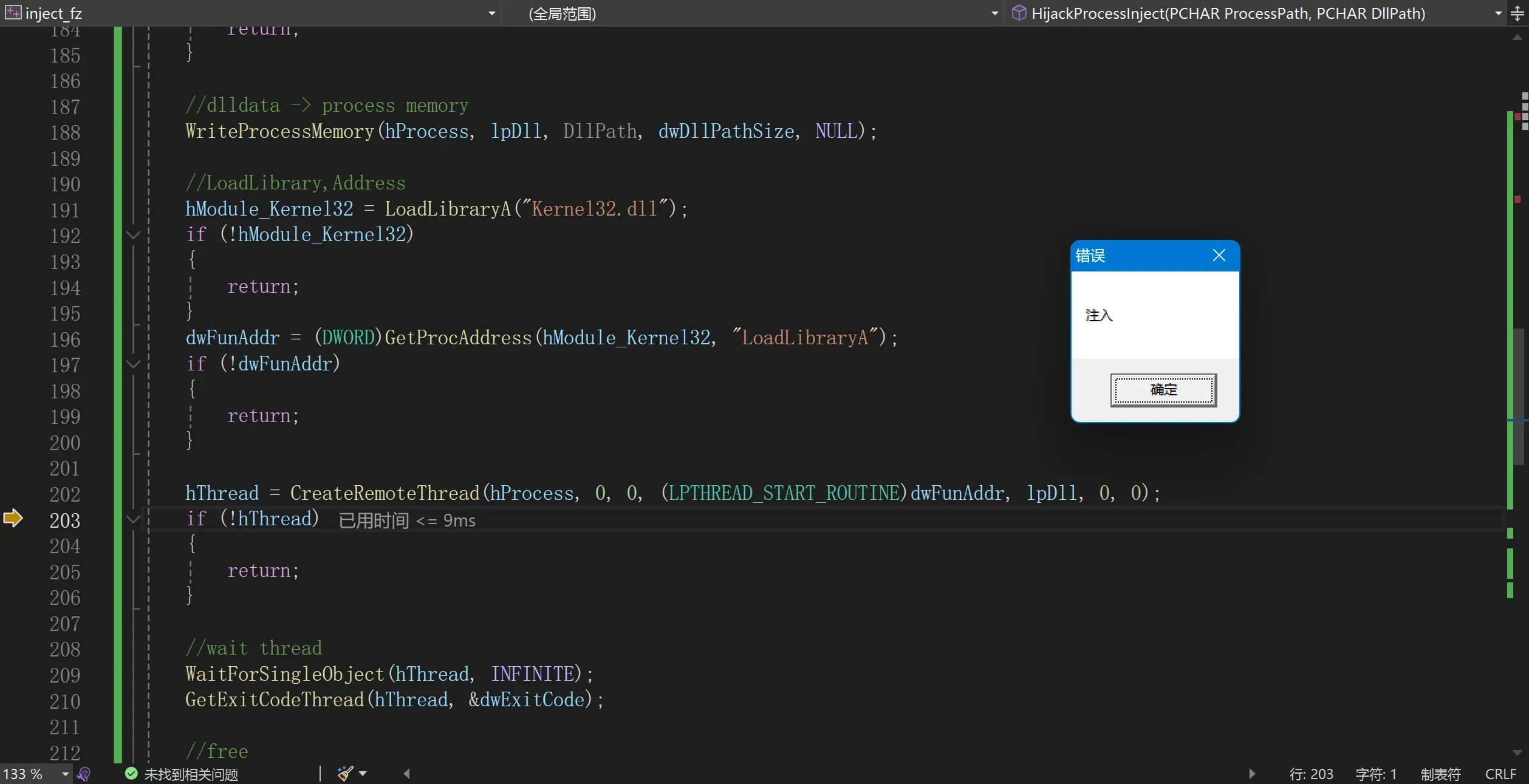Click the 未找到相关问题 status text
This screenshot has height=784, width=1529.
coord(191,774)
